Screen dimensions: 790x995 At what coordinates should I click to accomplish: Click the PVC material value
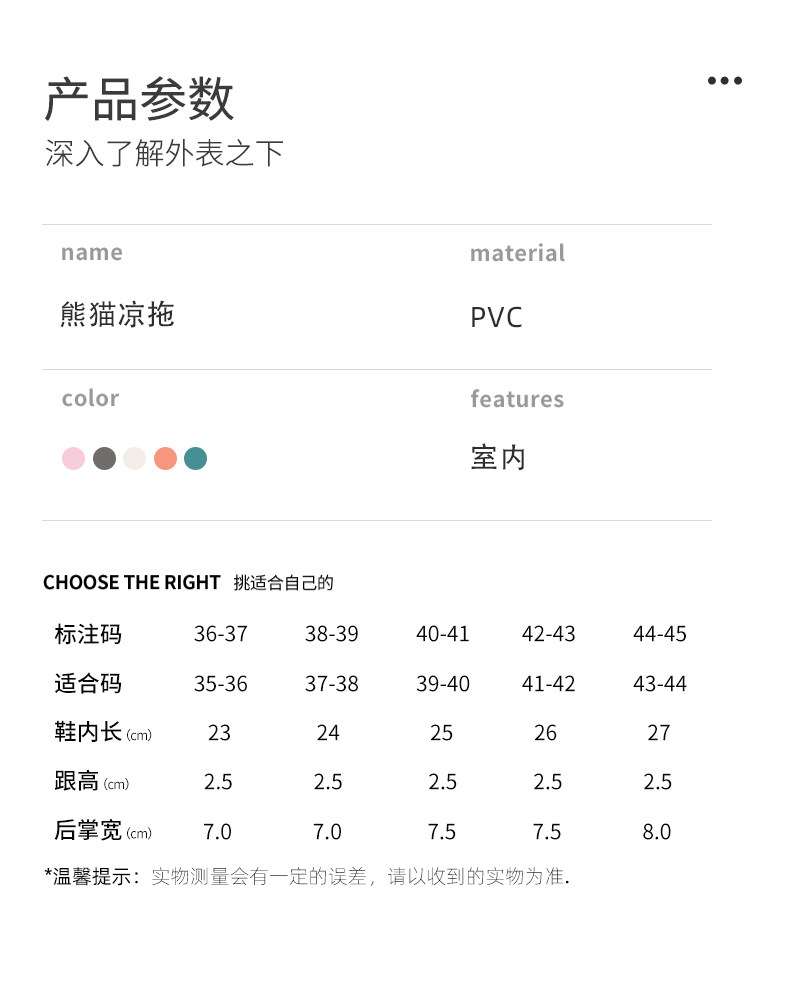496,318
